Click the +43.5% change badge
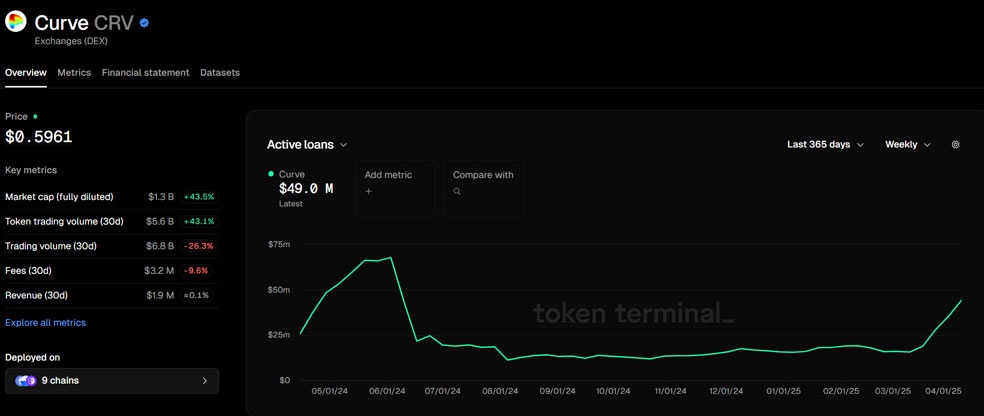The height and width of the screenshot is (416, 984). pos(199,196)
